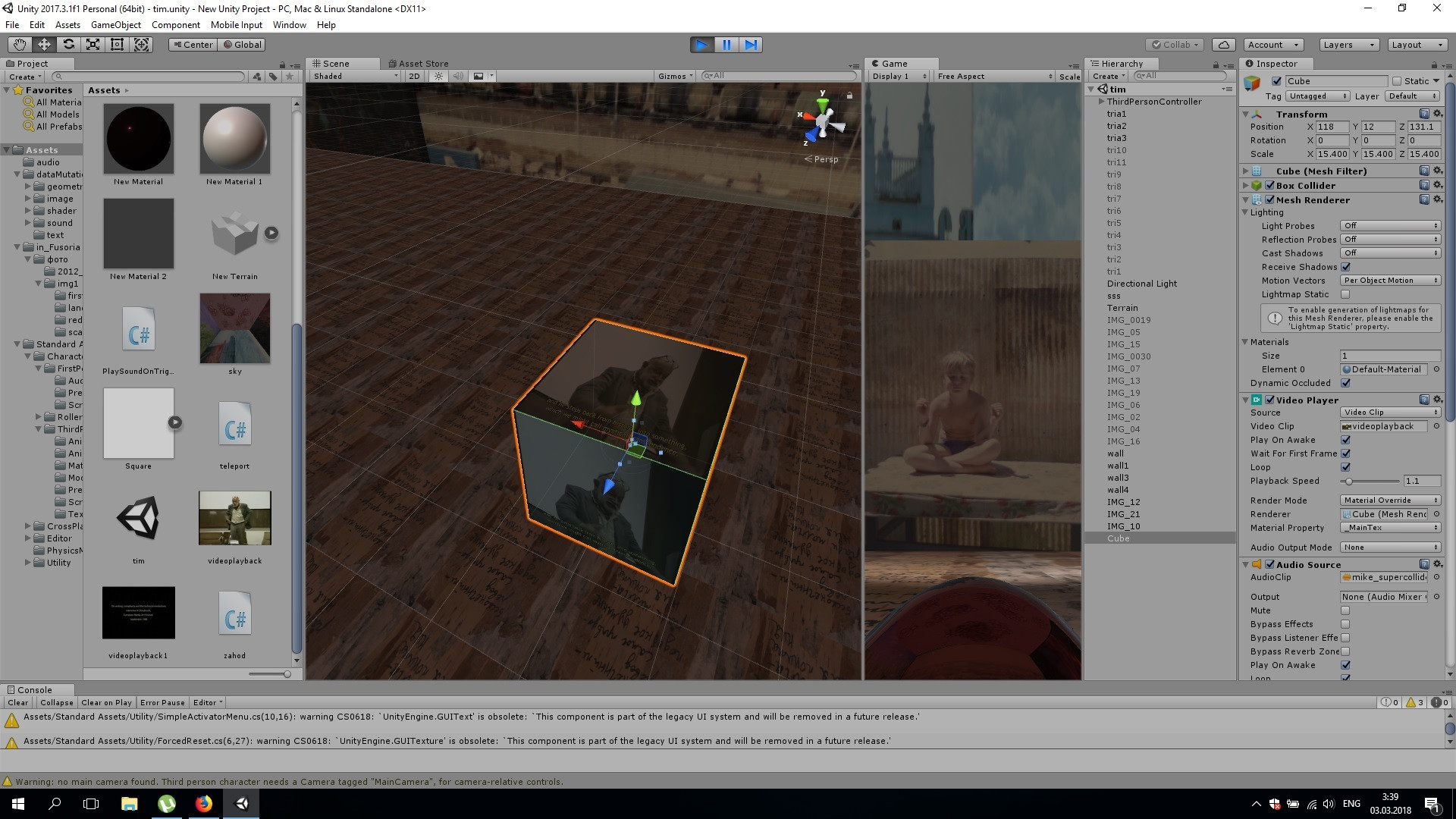Open the Tag dropdown Untagged
1456x819 pixels.
pos(1318,96)
